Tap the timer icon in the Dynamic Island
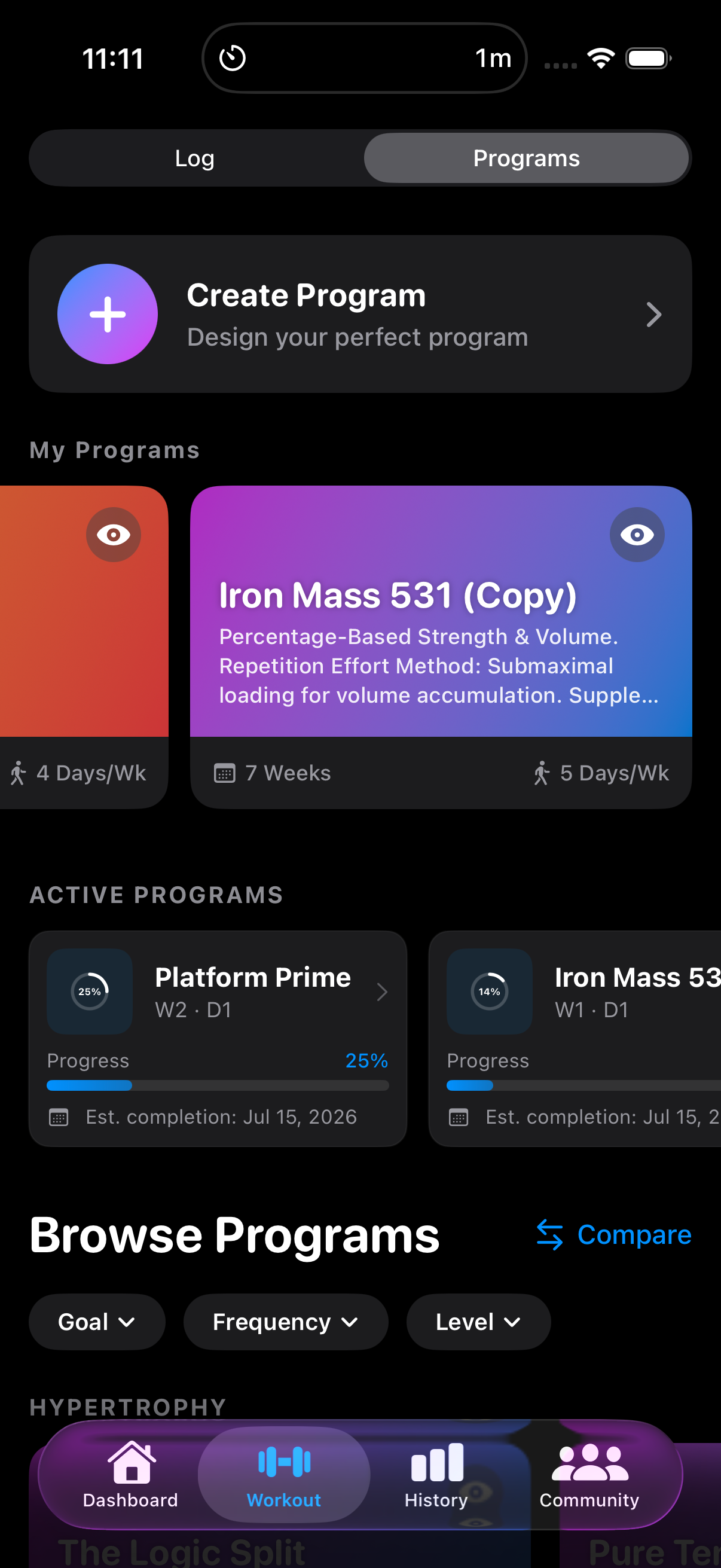Screen dimensions: 721x1568 (233, 59)
